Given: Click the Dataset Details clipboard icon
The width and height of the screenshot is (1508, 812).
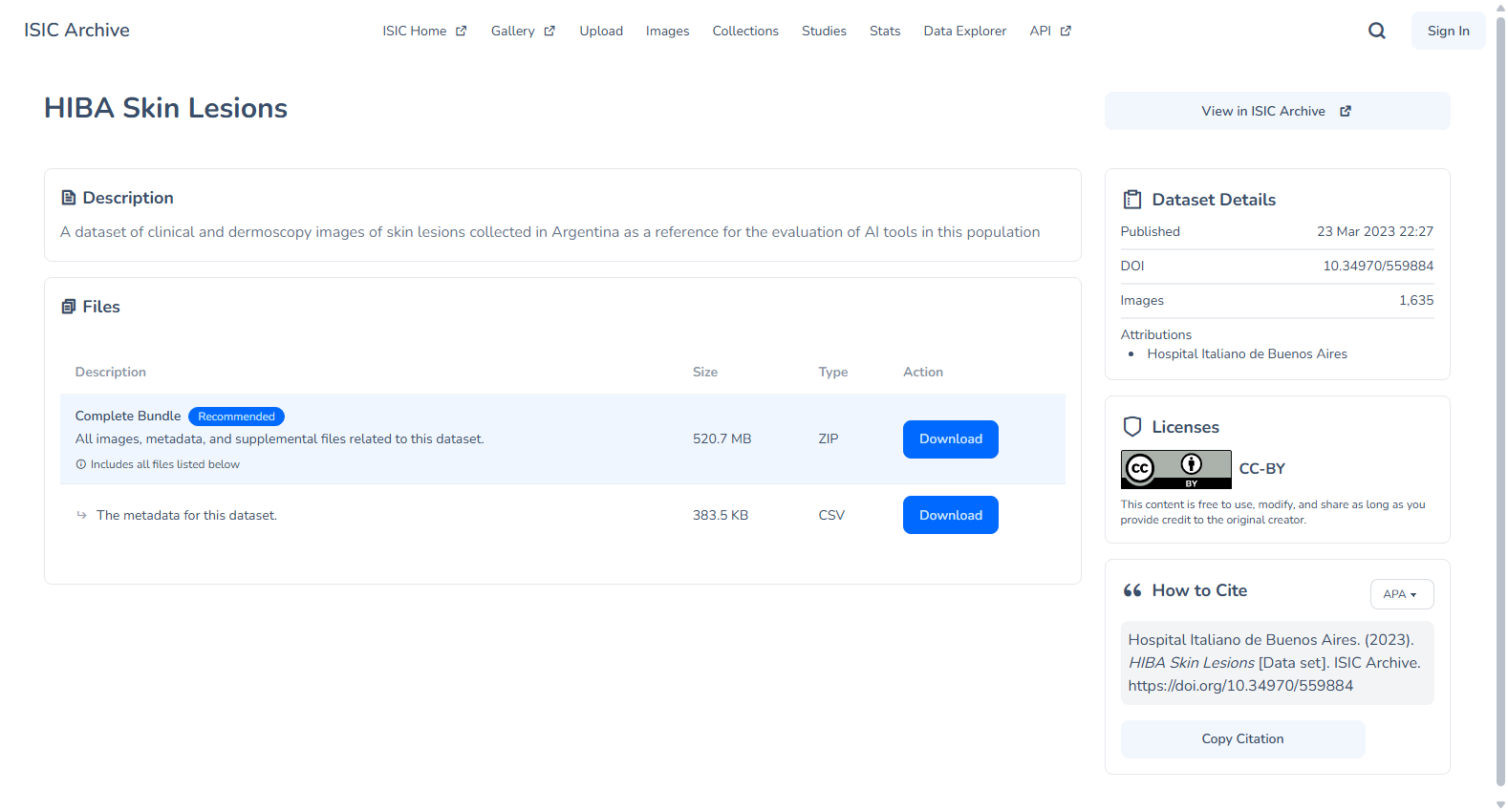Looking at the screenshot, I should click(x=1132, y=200).
